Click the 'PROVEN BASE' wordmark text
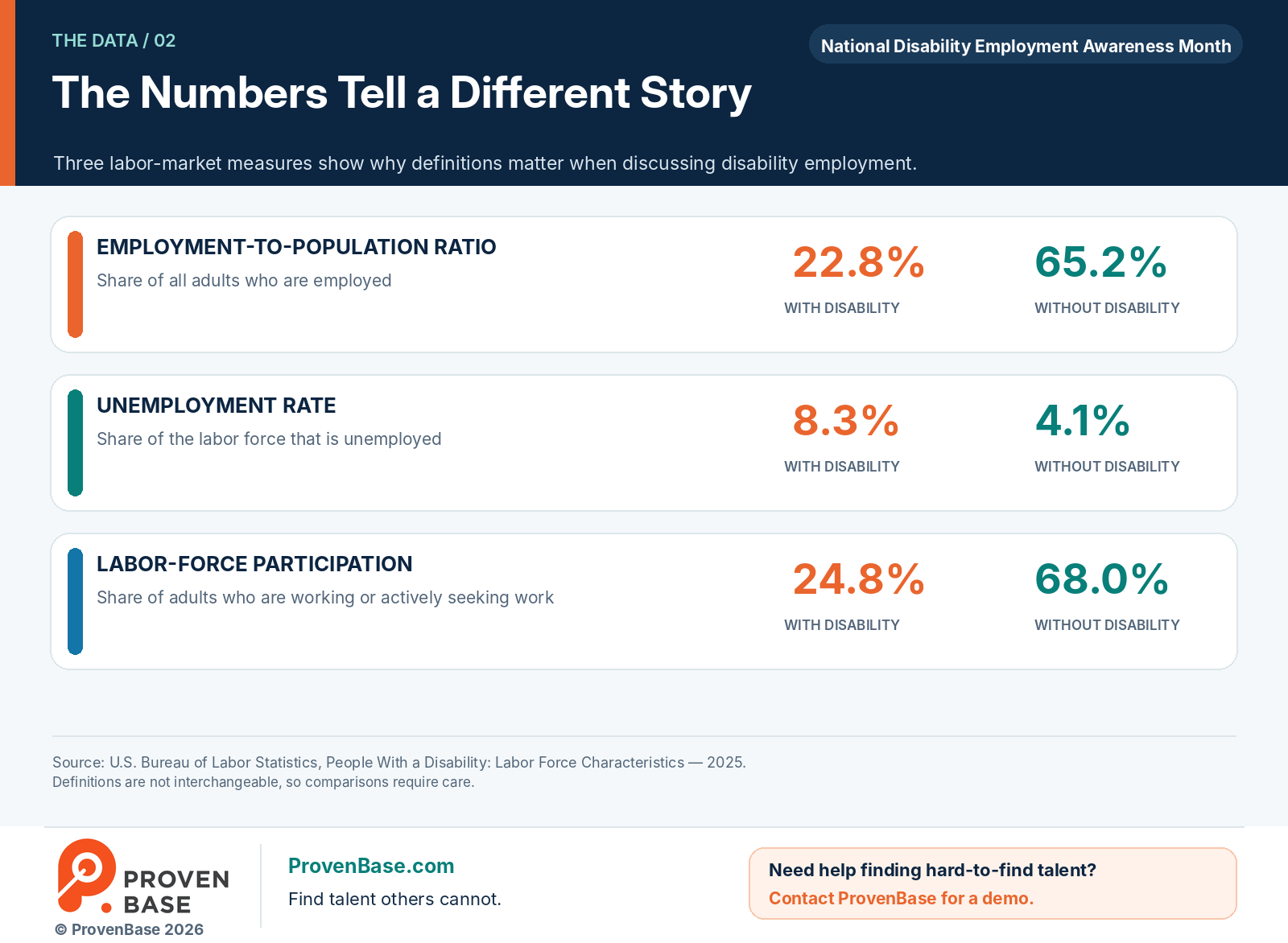 point(176,892)
